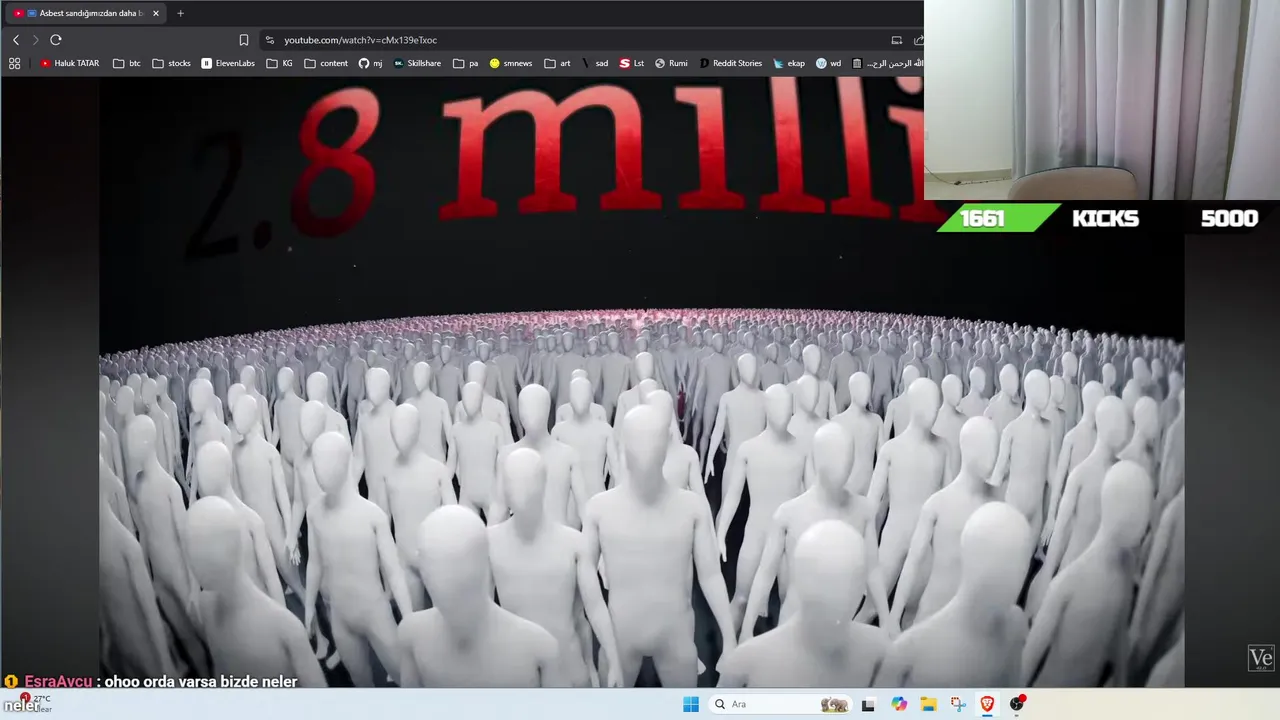Open Task View on the taskbar
This screenshot has width=1280, height=720.
868,704
